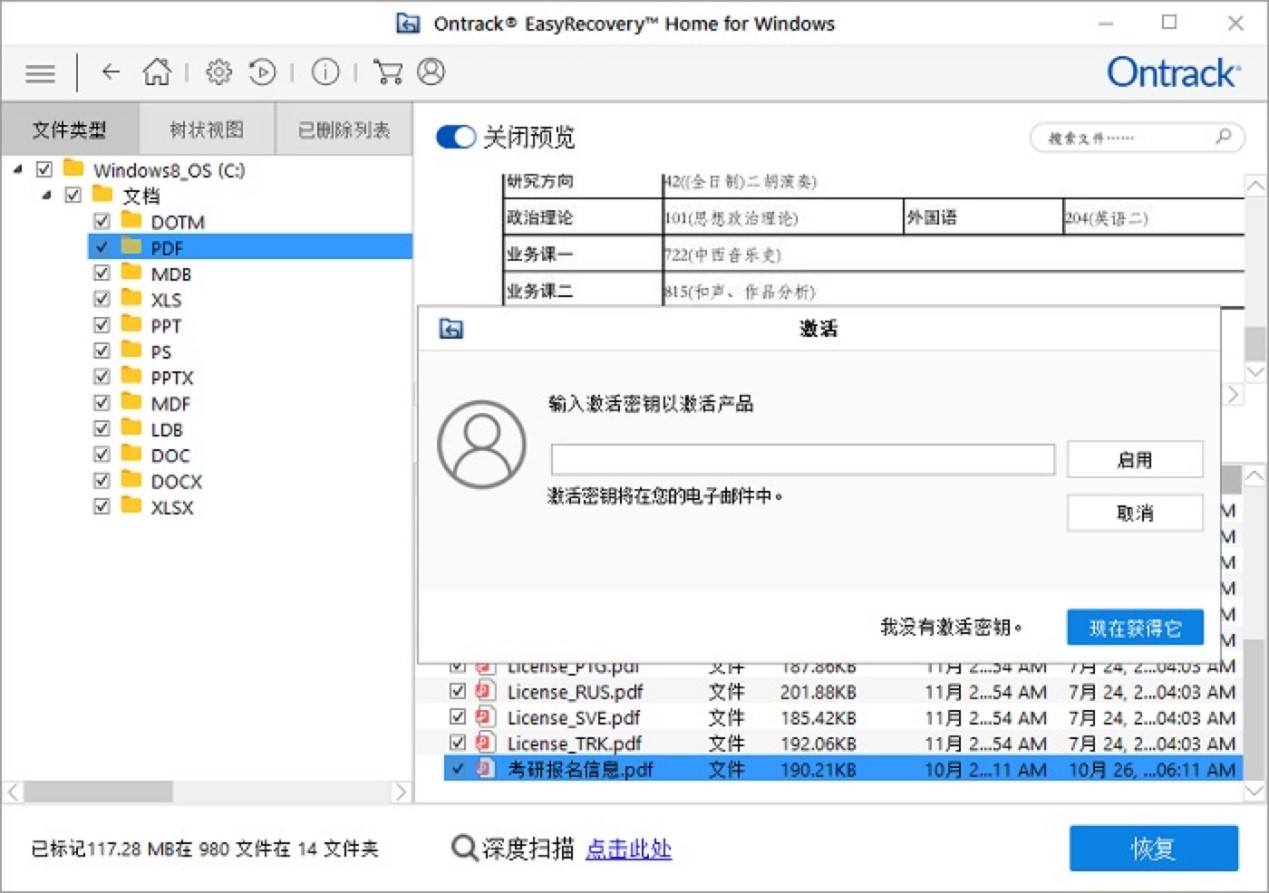The image size is (1269, 893).
Task: Toggle the 关闭预览 preview switch
Action: (455, 137)
